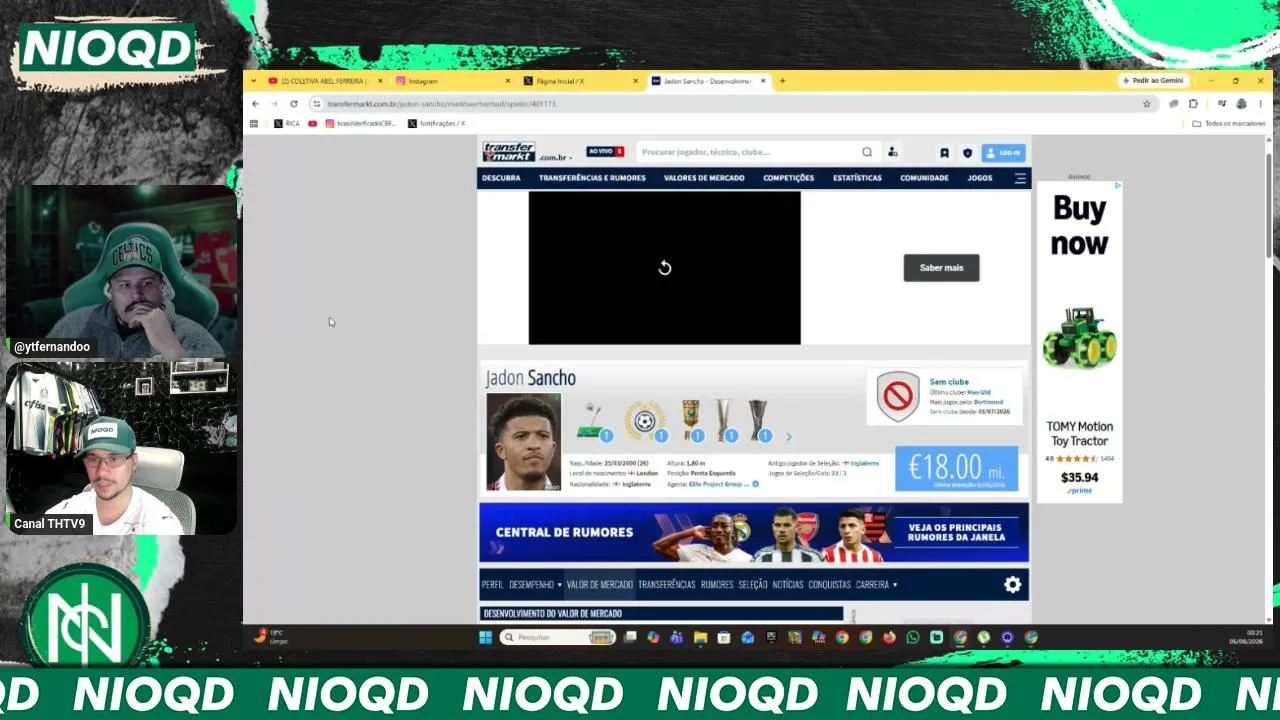Select the TRANSFERÊNCIAS player tab

point(667,585)
